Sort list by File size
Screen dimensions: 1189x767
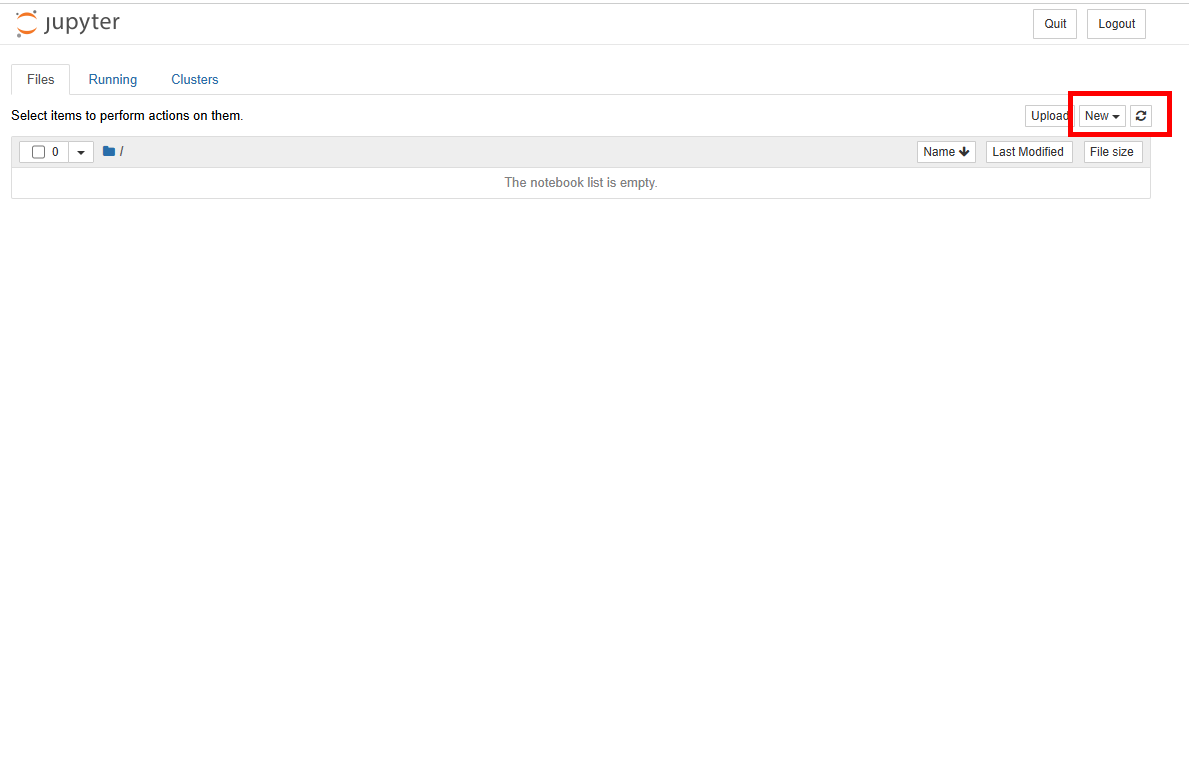click(x=1112, y=152)
